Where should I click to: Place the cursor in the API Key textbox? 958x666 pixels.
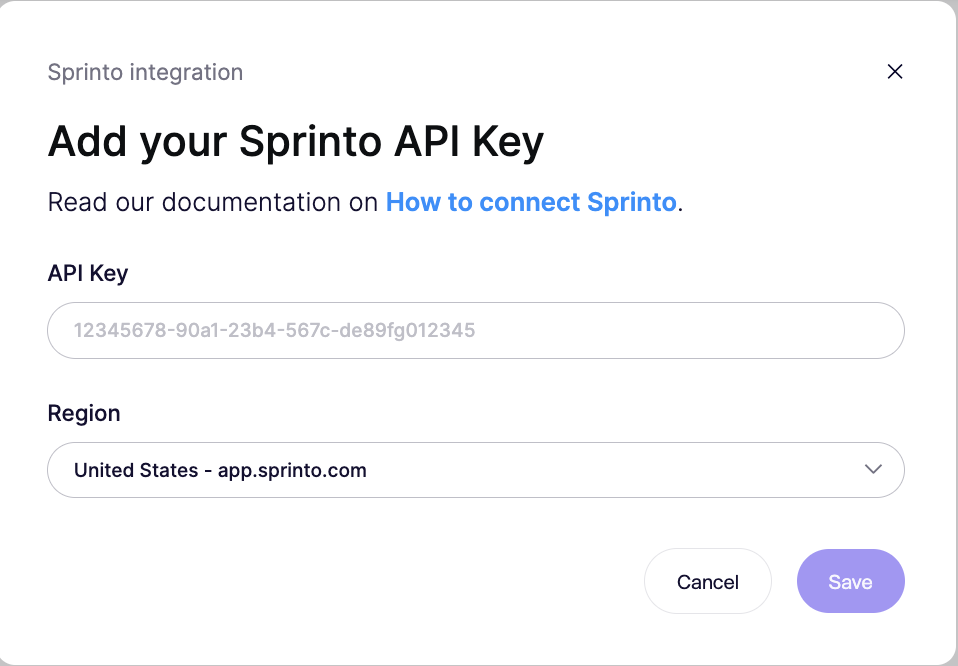point(476,330)
